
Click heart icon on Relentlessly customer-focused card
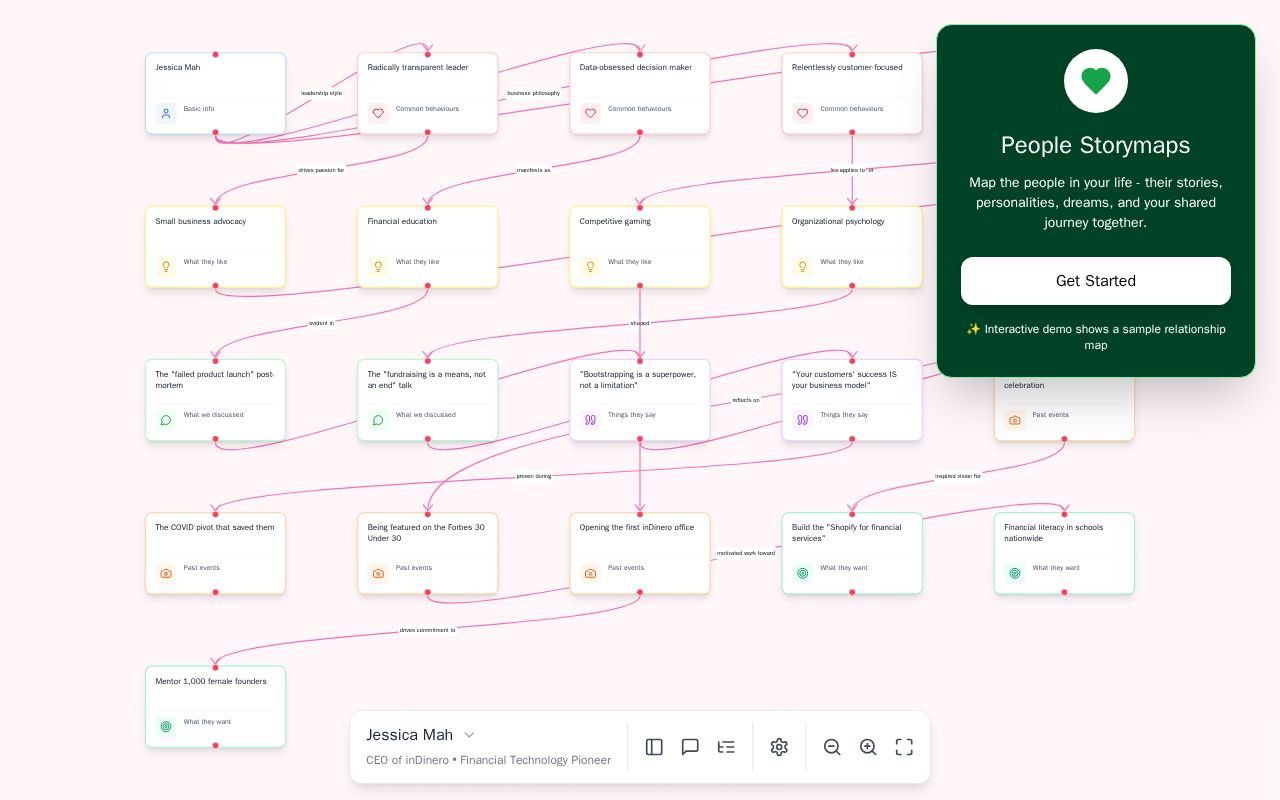click(802, 113)
